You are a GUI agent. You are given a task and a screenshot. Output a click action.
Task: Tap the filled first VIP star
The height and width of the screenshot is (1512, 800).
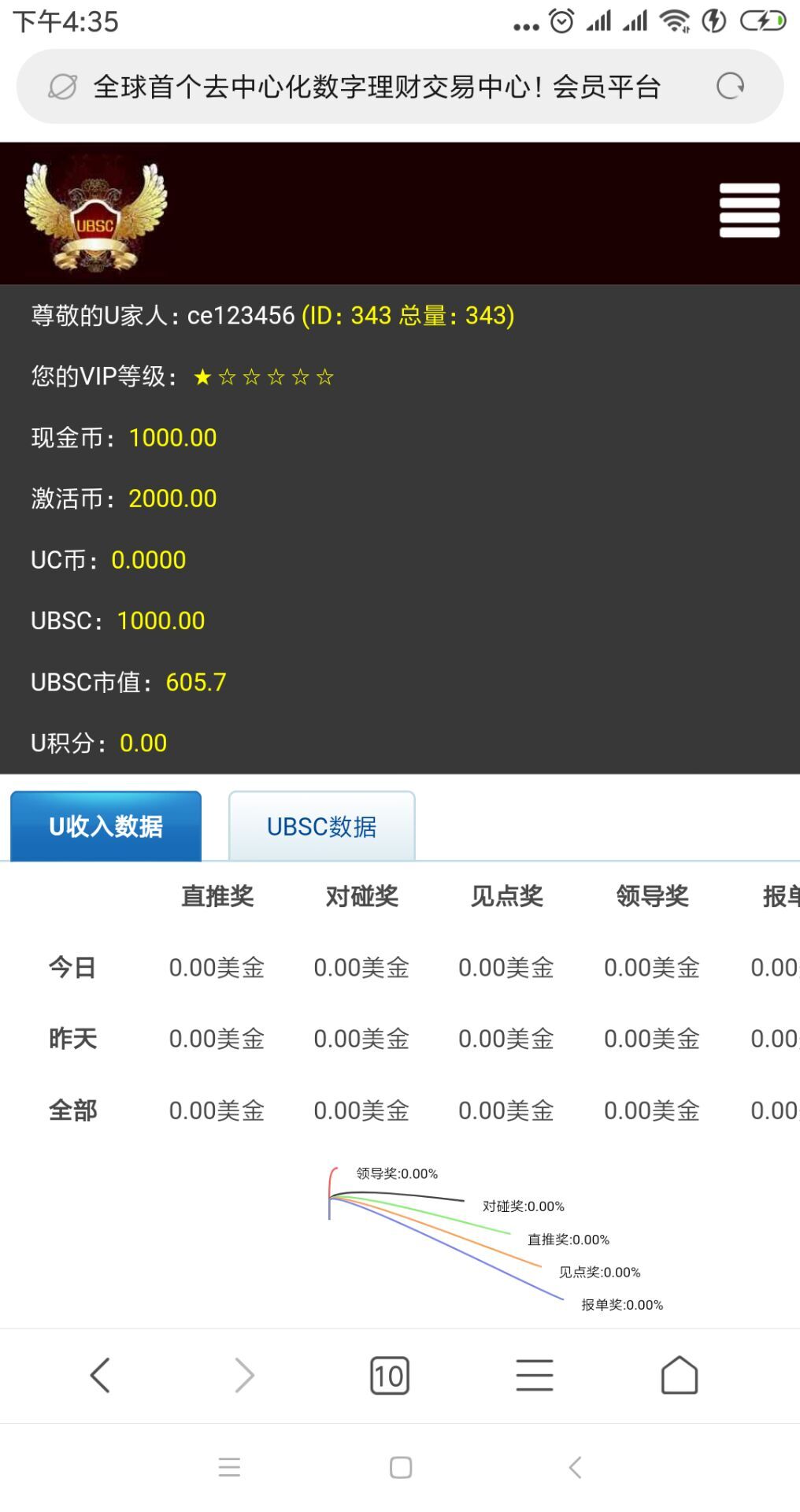pyautogui.click(x=202, y=377)
